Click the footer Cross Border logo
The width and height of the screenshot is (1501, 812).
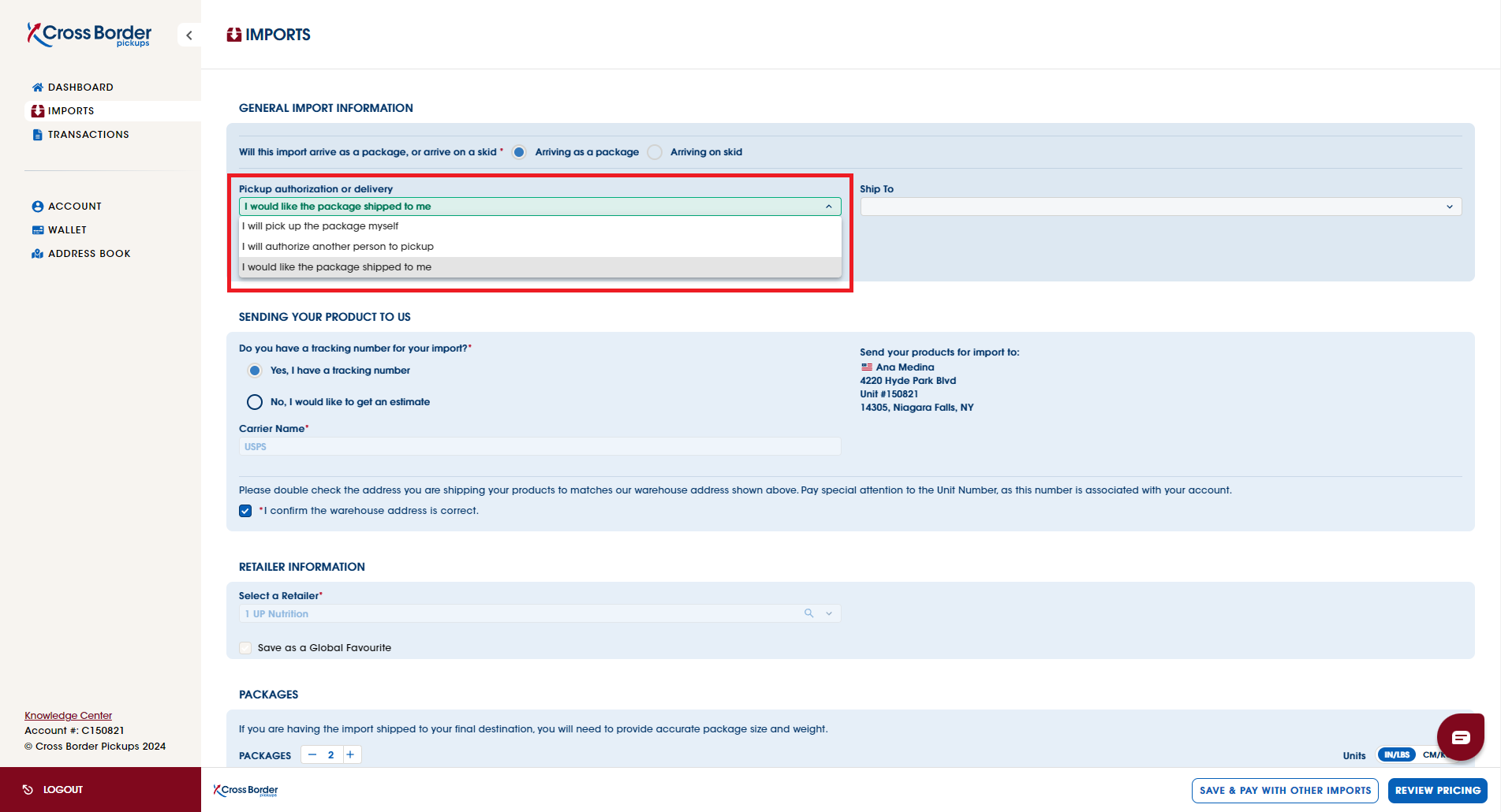click(246, 790)
